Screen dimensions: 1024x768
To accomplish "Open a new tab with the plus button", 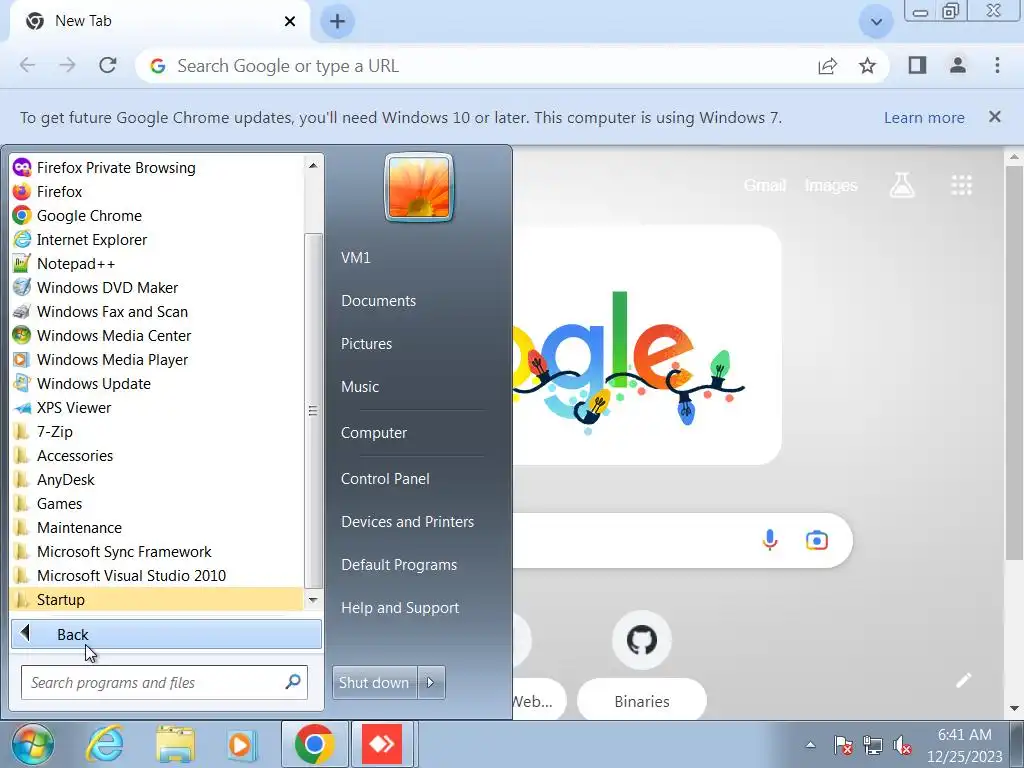I will point(338,22).
